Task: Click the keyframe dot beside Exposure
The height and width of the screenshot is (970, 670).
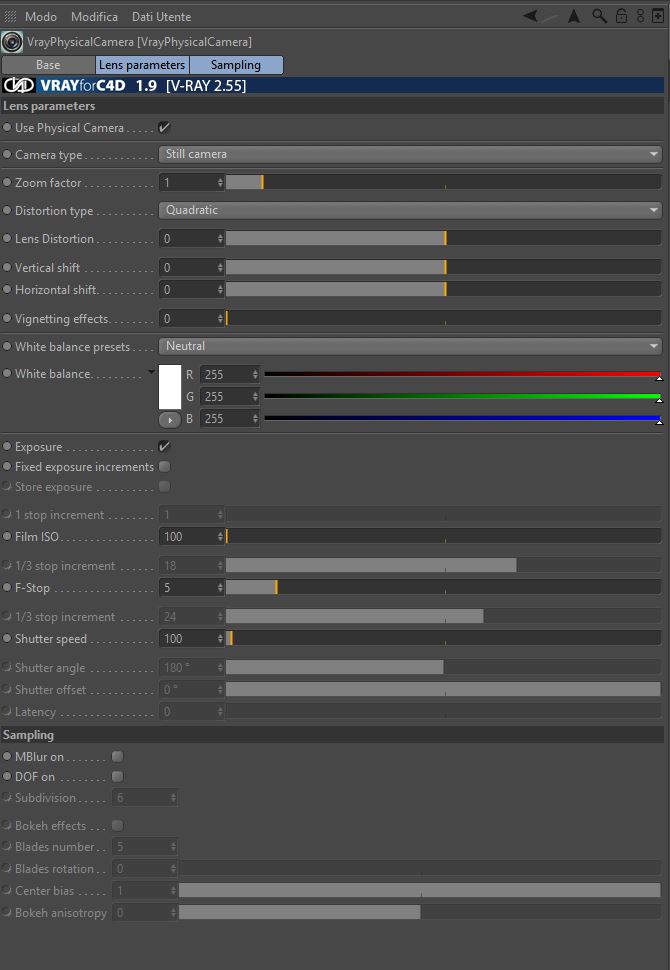Action: click(7, 446)
